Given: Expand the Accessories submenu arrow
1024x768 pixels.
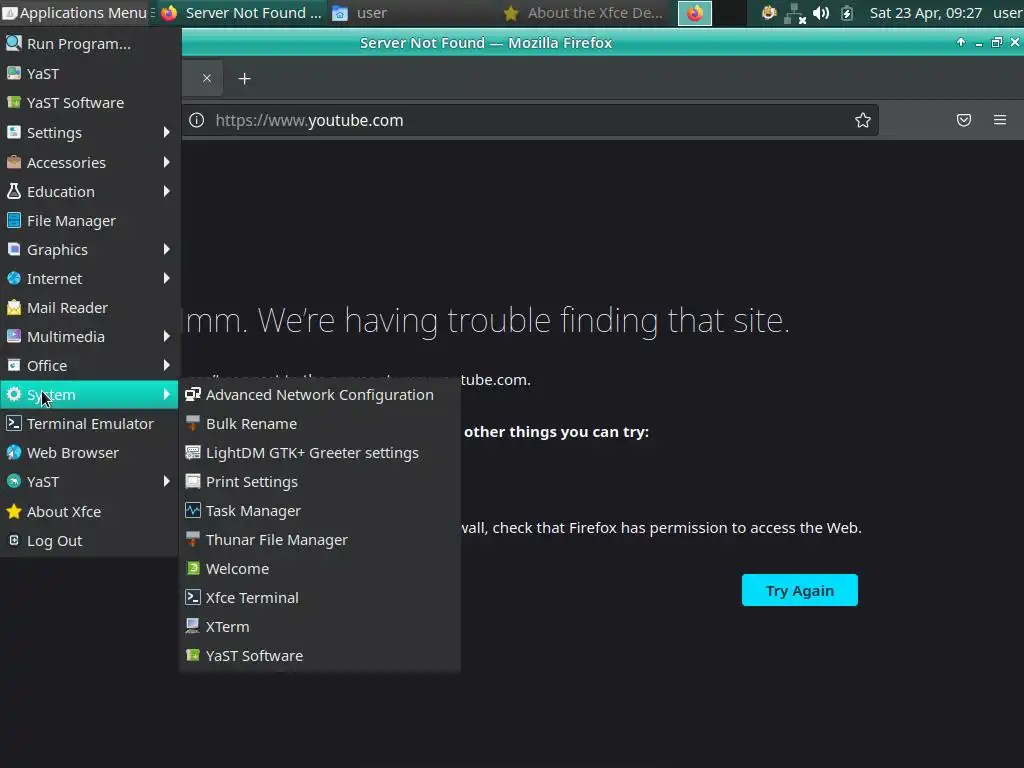Looking at the screenshot, I should (x=167, y=162).
